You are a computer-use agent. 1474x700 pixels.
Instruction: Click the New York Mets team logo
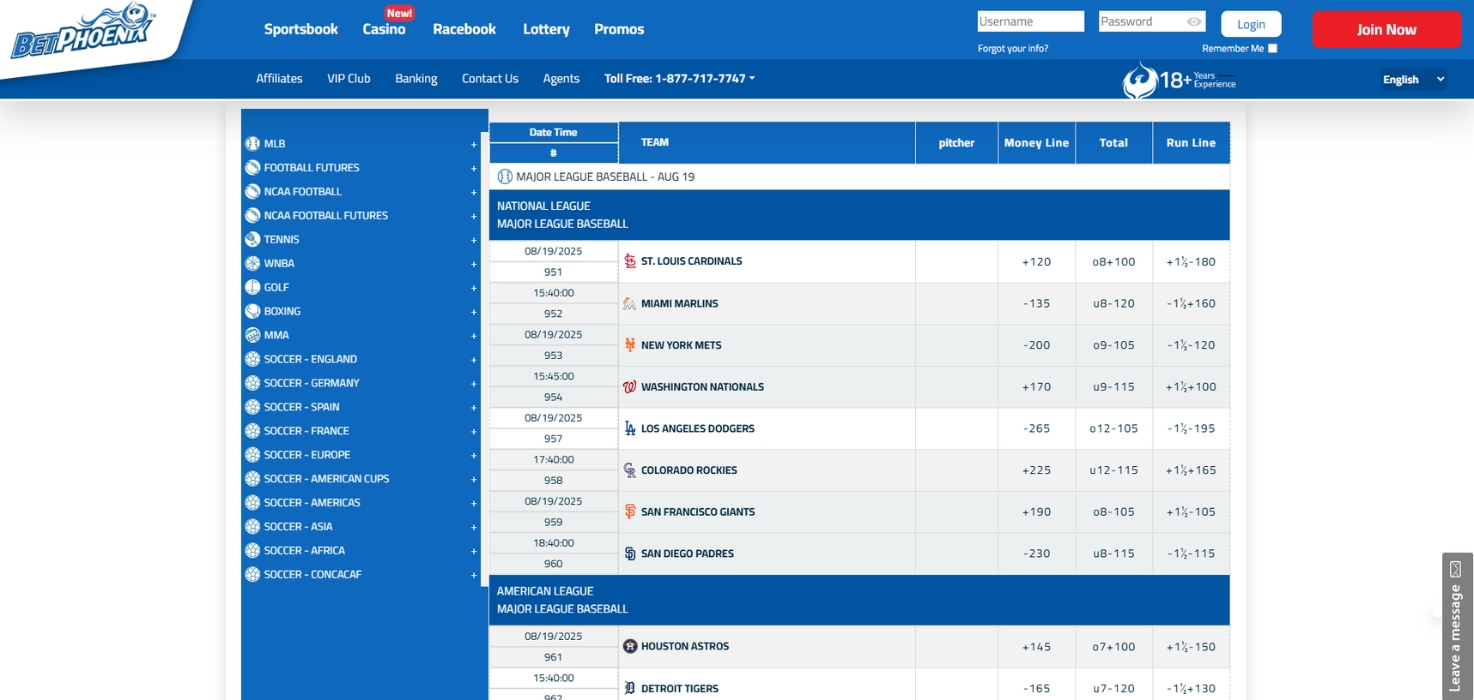630,345
